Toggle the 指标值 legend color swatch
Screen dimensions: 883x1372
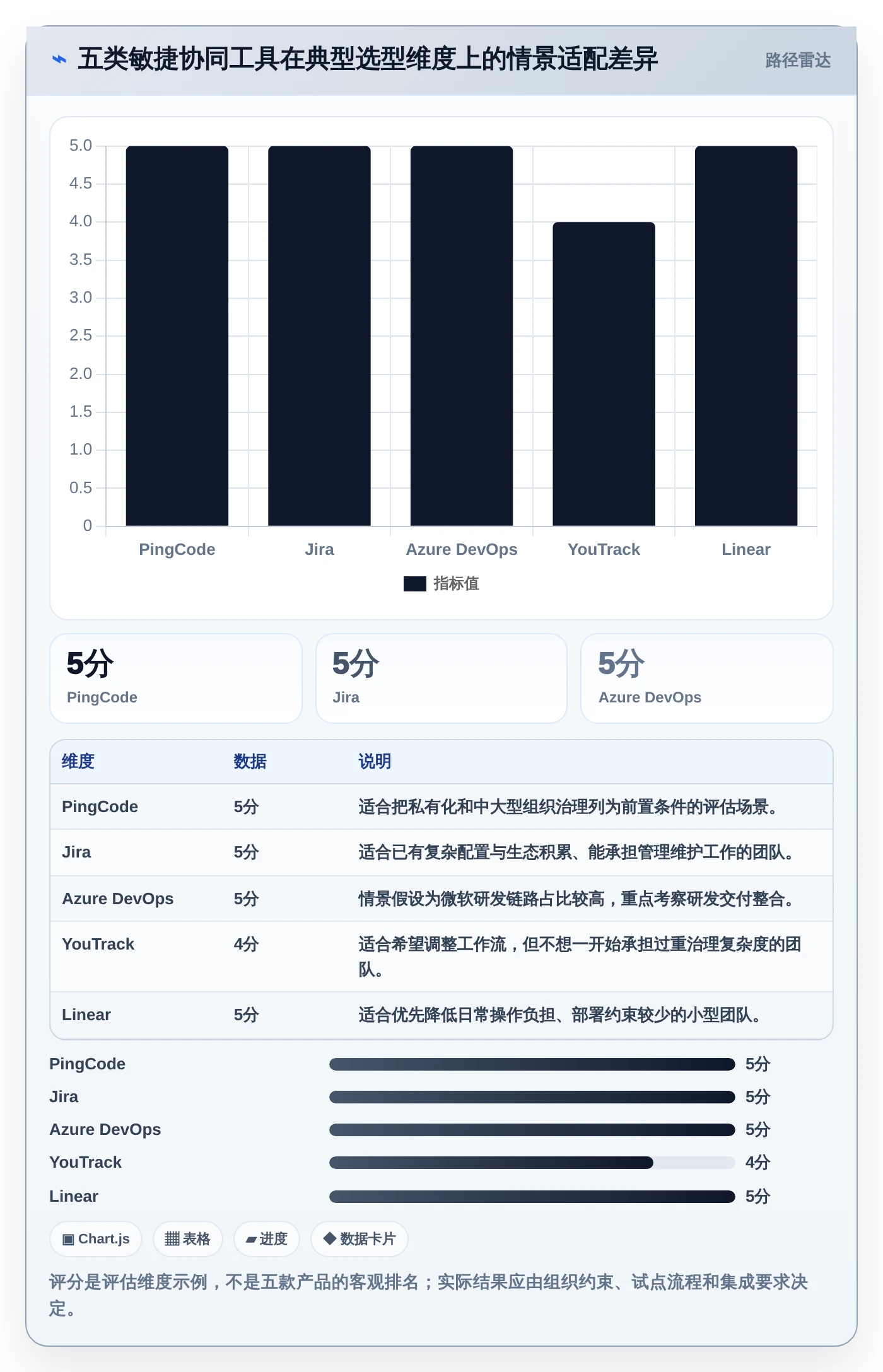(415, 584)
